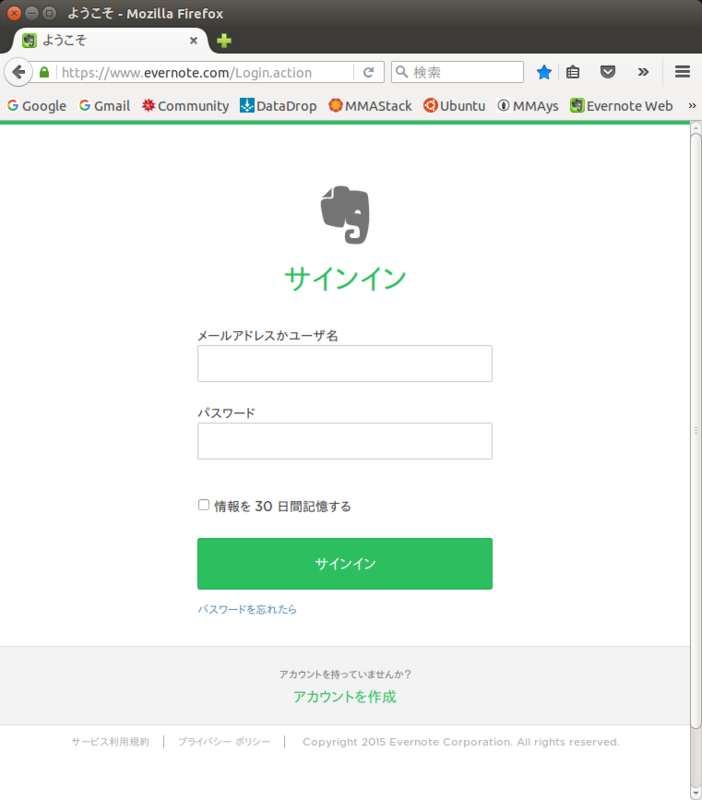702x800 pixels.
Task: Click the パスワードを忘れたら link
Action: (247, 609)
